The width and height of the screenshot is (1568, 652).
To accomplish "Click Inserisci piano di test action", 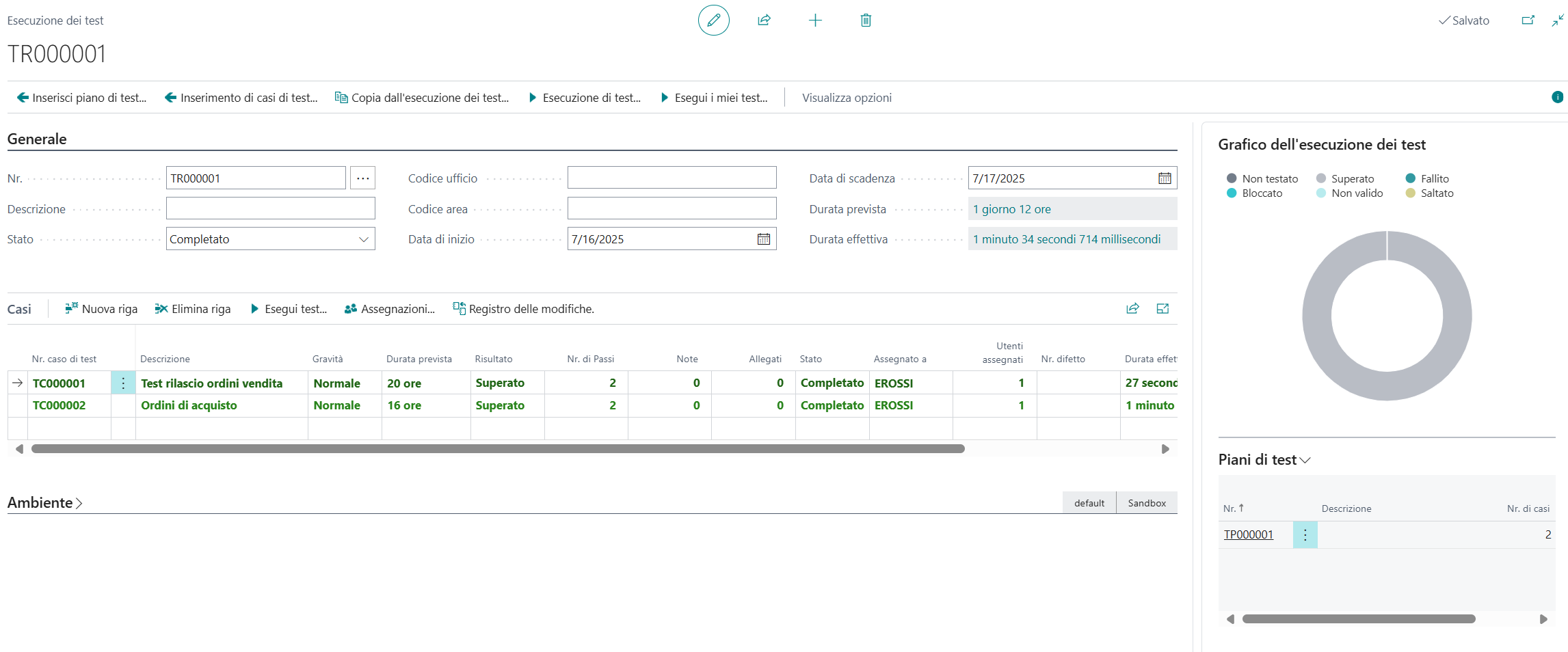I will coord(81,98).
